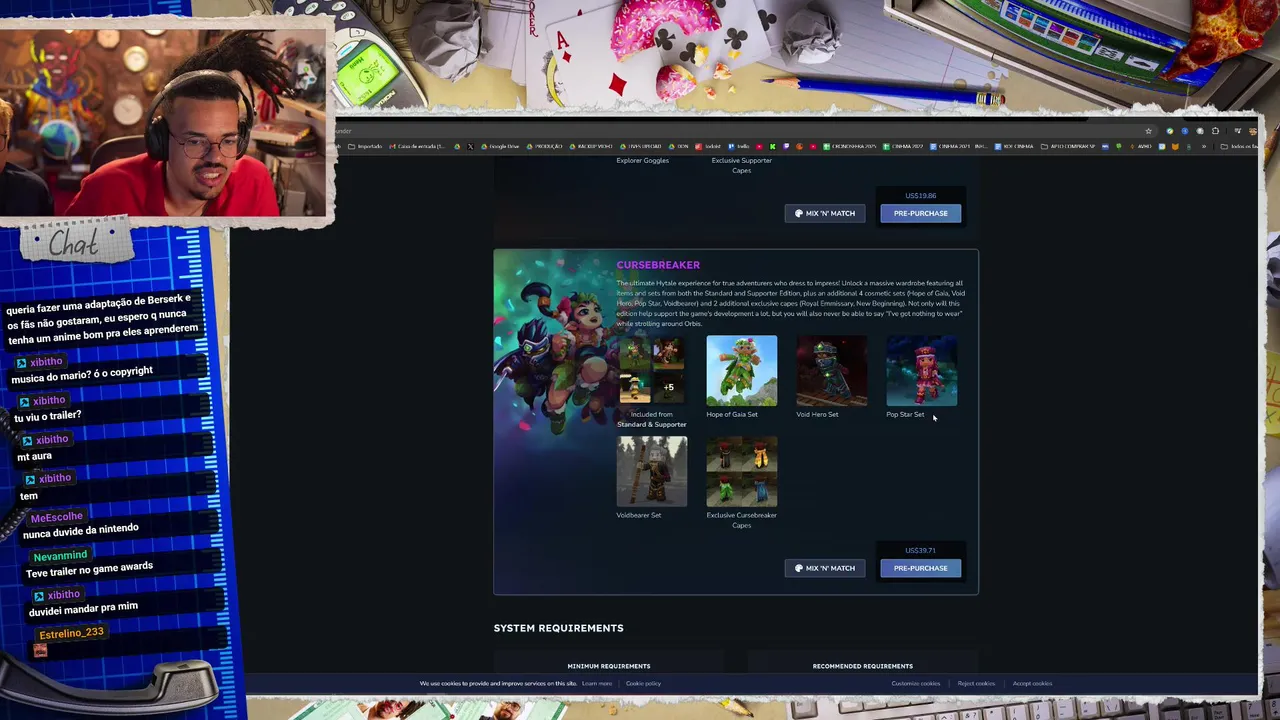Click Customize cookies in the banner
The height and width of the screenshot is (720, 1280).
pos(915,684)
